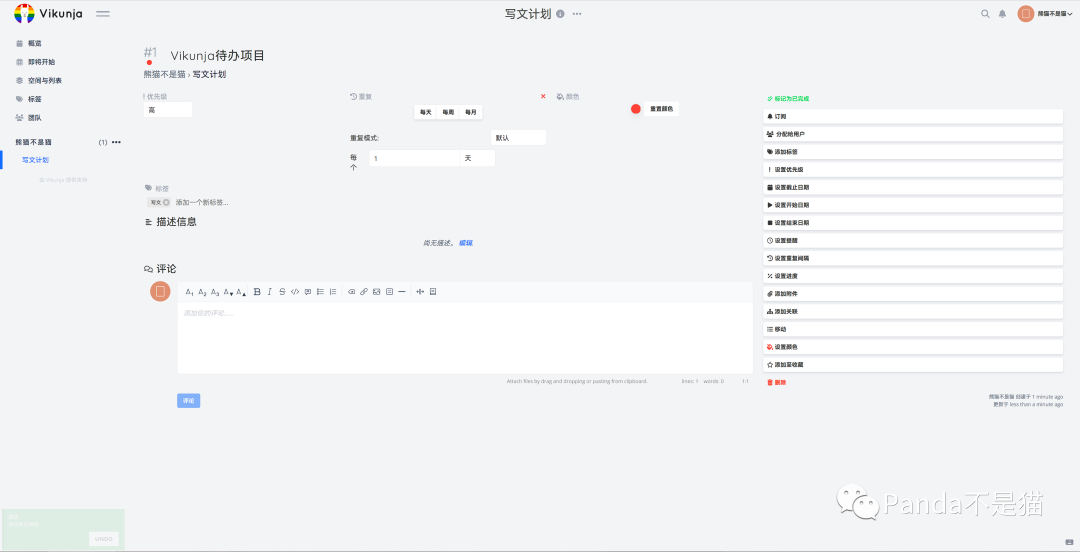Click the Vikunja logo in the header
The width and height of the screenshot is (1080, 552).
pos(48,13)
